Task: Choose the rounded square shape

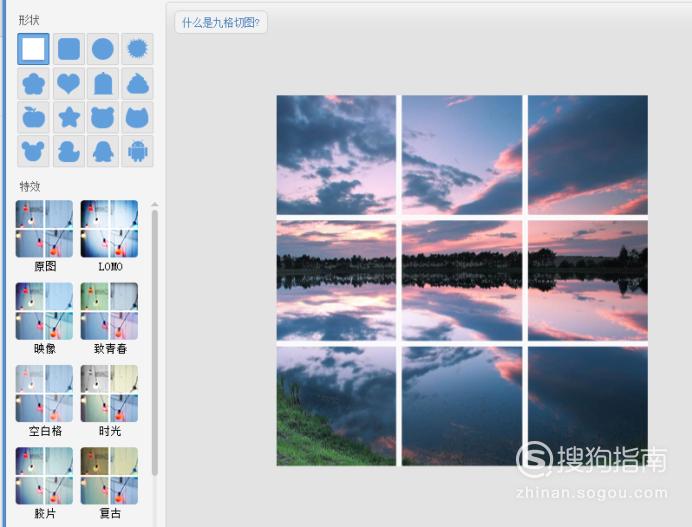Action: click(x=69, y=49)
